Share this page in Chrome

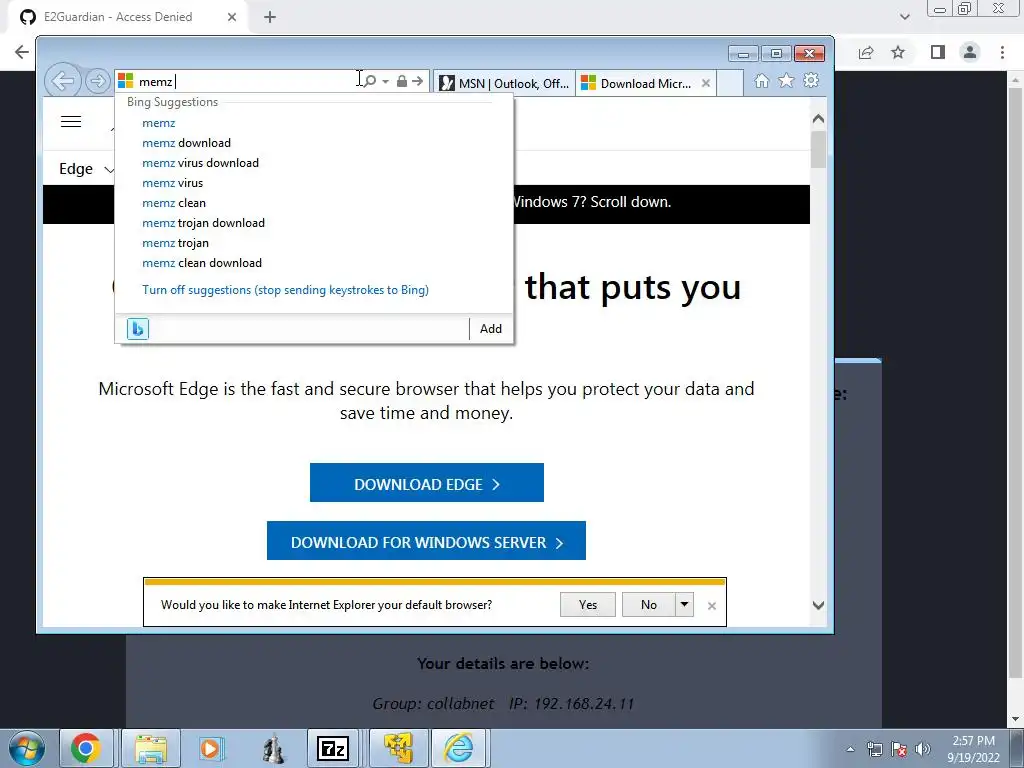pyautogui.click(x=866, y=52)
